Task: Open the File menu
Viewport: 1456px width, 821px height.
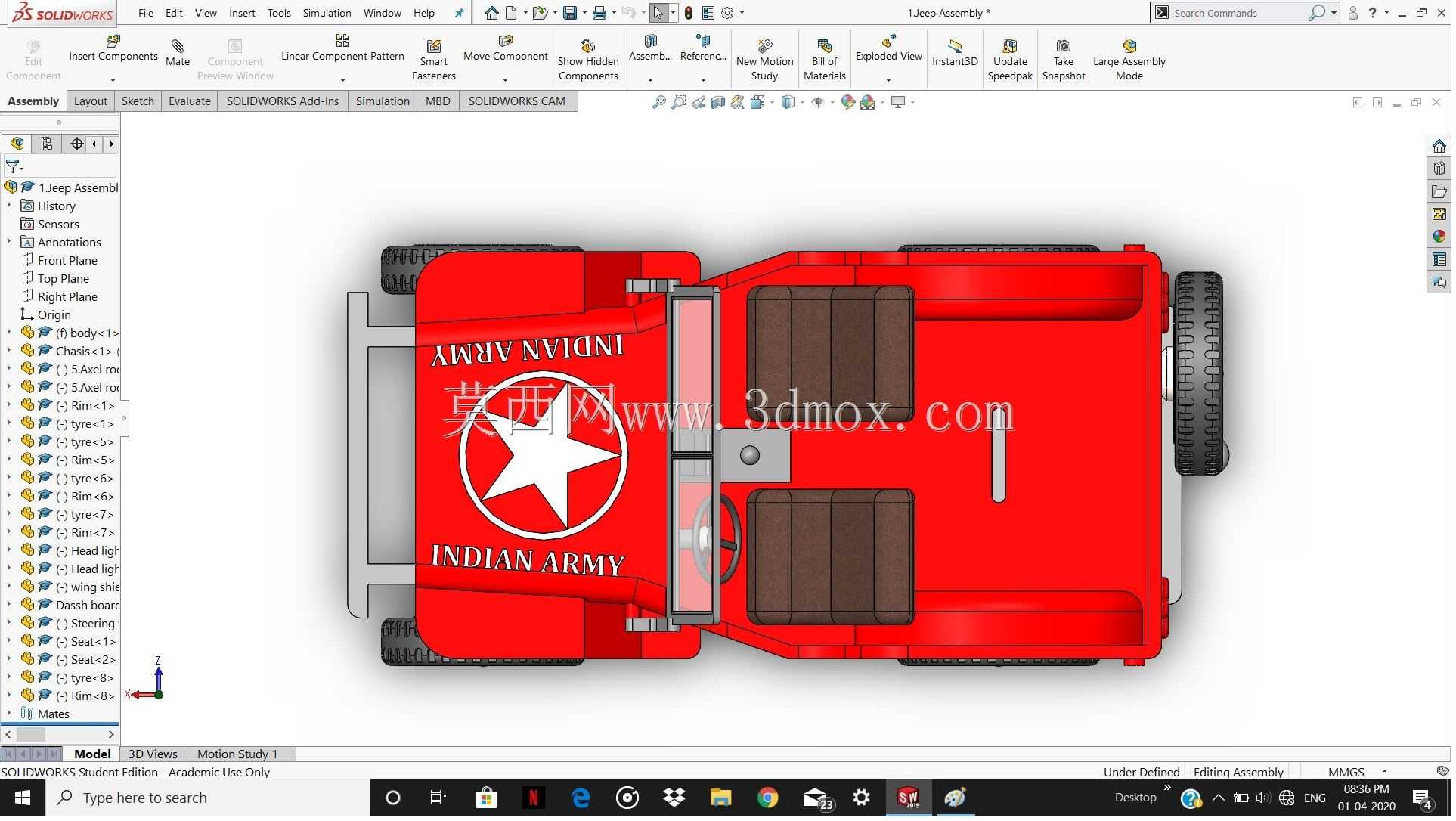Action: tap(146, 13)
